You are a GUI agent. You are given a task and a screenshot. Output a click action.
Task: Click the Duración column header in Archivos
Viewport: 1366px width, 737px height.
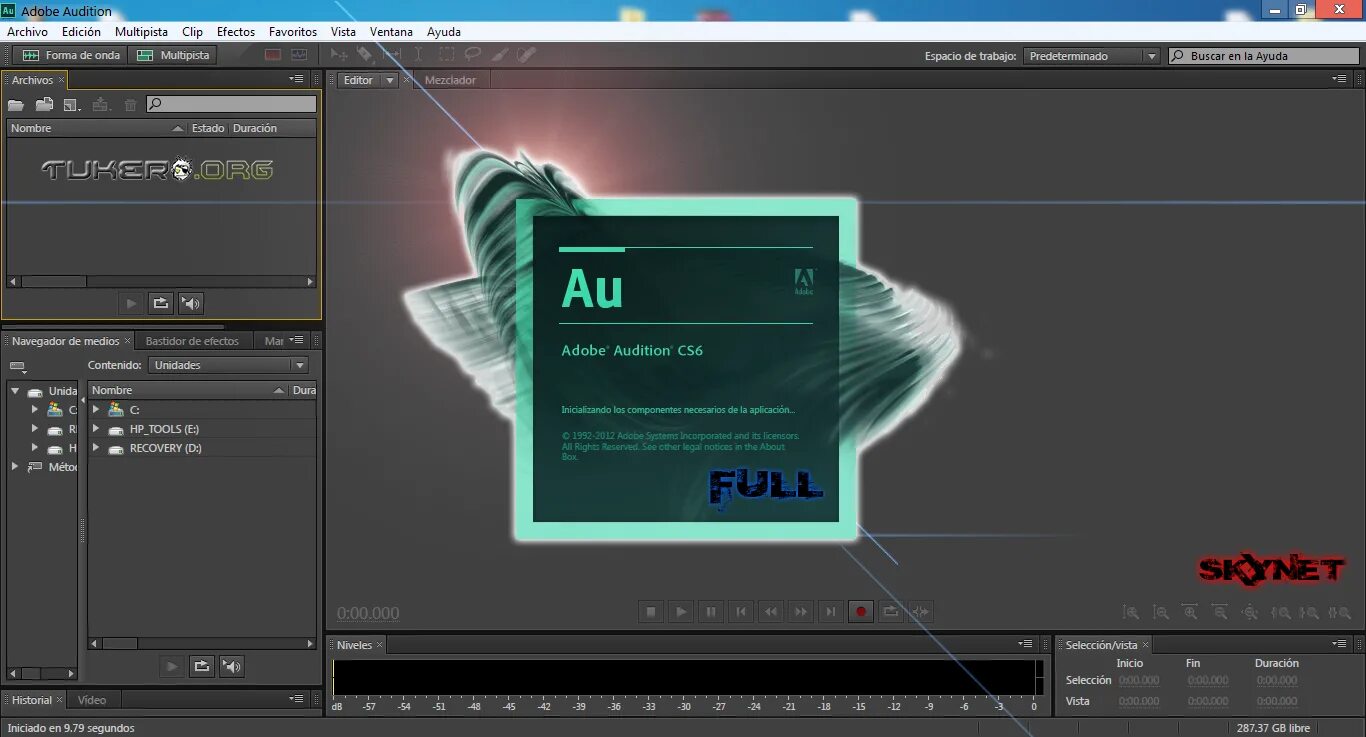[255, 128]
